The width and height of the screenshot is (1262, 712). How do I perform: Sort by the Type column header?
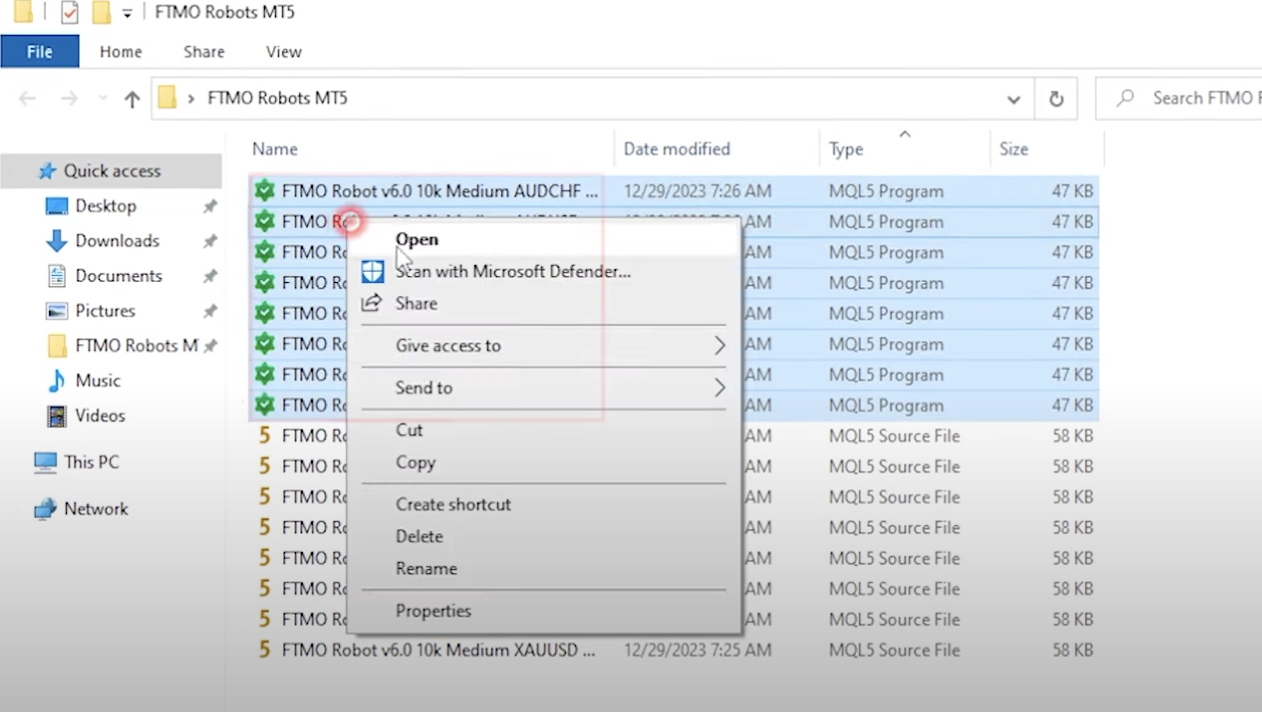click(x=846, y=149)
